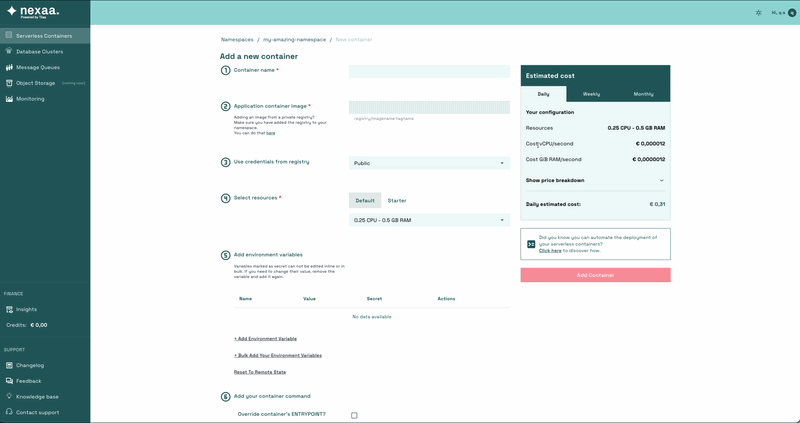The height and width of the screenshot is (423, 800).
Task: Click the Database Clusters sidebar icon
Action: pyautogui.click(x=9, y=52)
